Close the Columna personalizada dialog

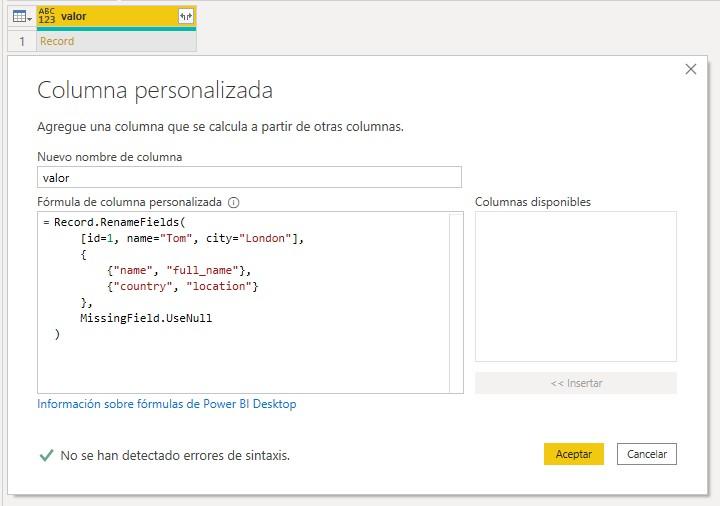[691, 69]
